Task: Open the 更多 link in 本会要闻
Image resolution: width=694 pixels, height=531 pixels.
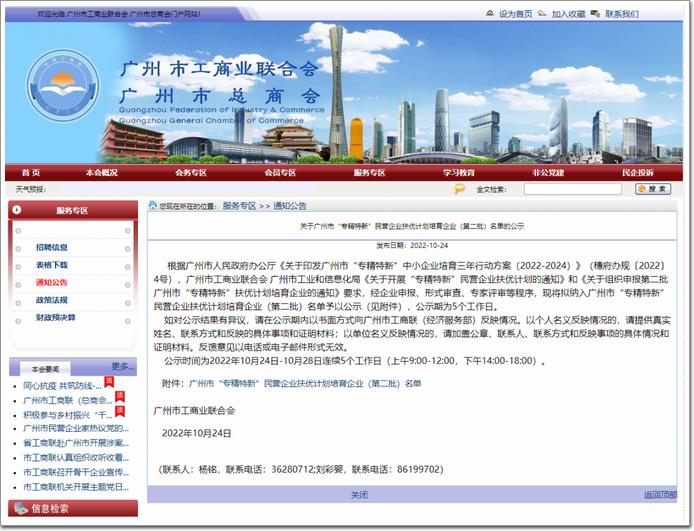Action: pos(122,367)
